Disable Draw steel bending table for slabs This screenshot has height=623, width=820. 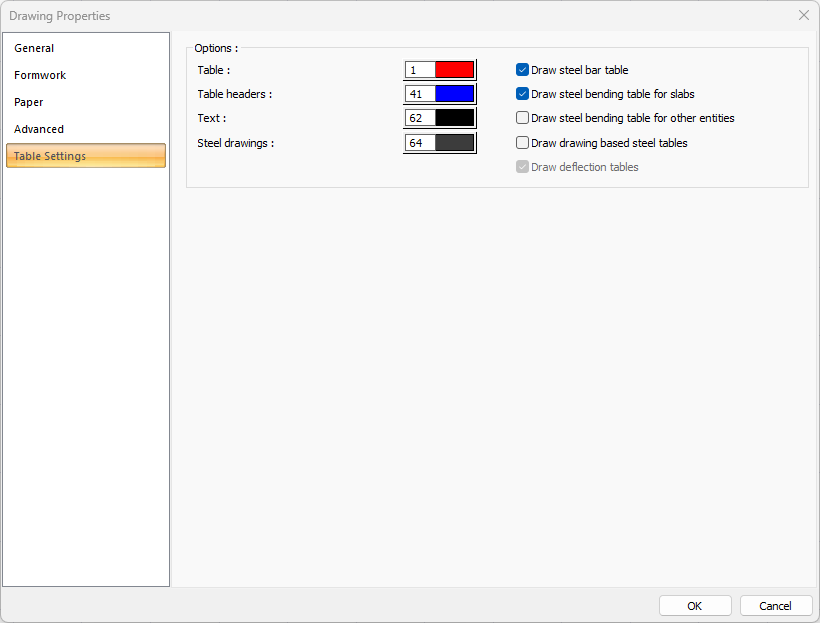tap(522, 94)
